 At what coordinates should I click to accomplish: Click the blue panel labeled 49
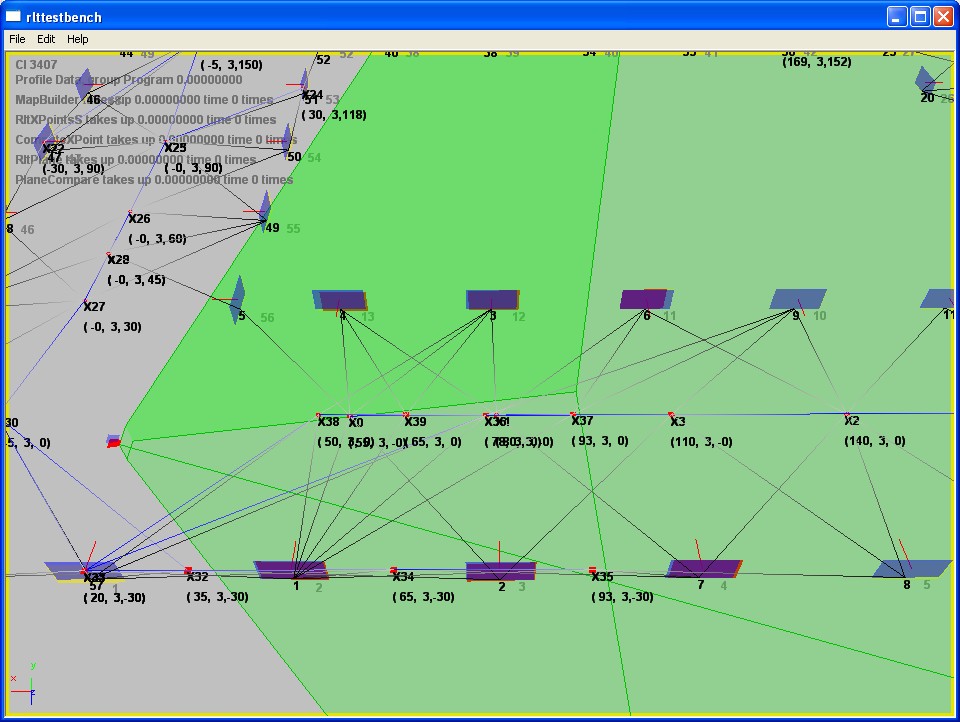[x=265, y=207]
